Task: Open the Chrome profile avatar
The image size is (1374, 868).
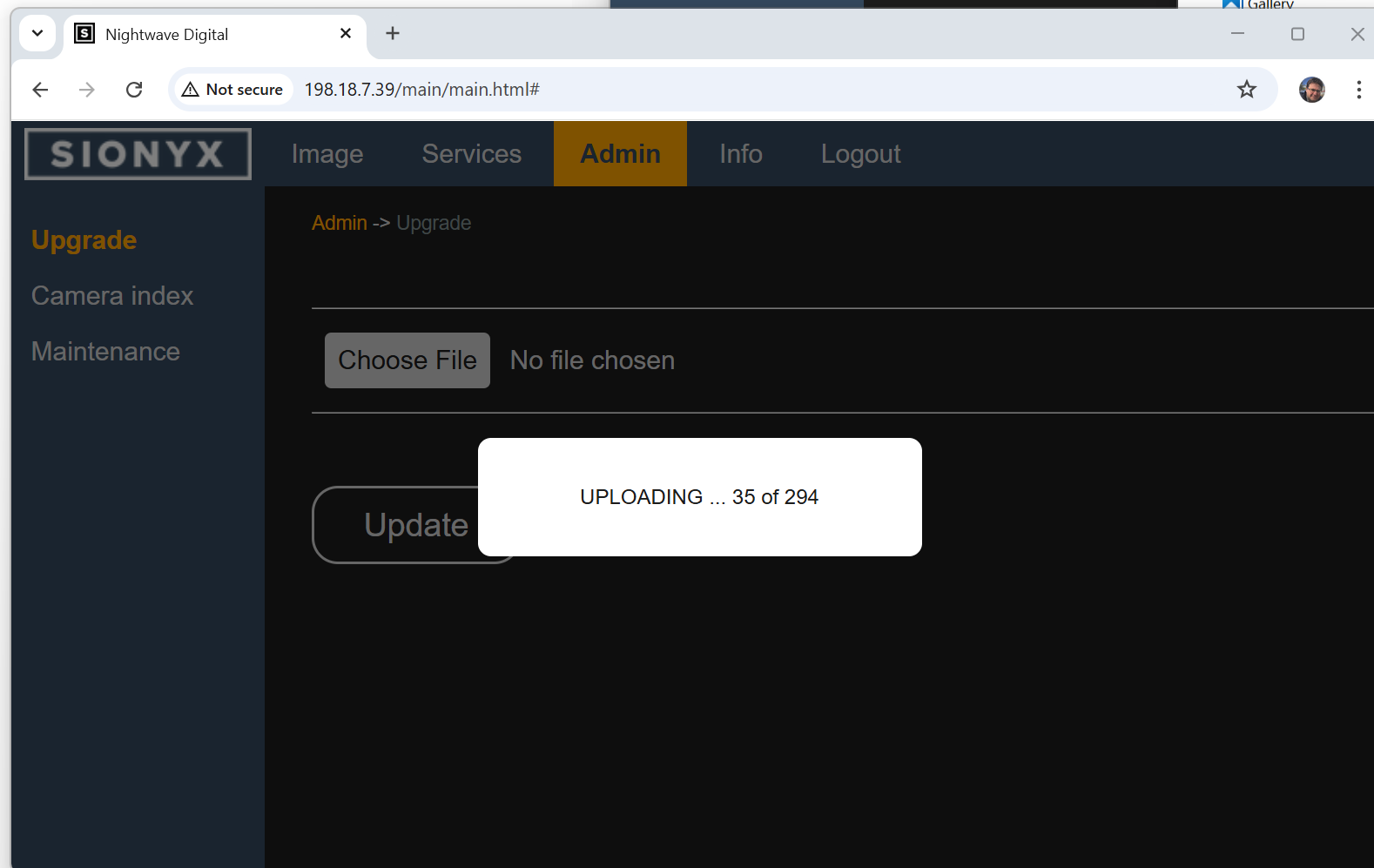Action: coord(1311,90)
